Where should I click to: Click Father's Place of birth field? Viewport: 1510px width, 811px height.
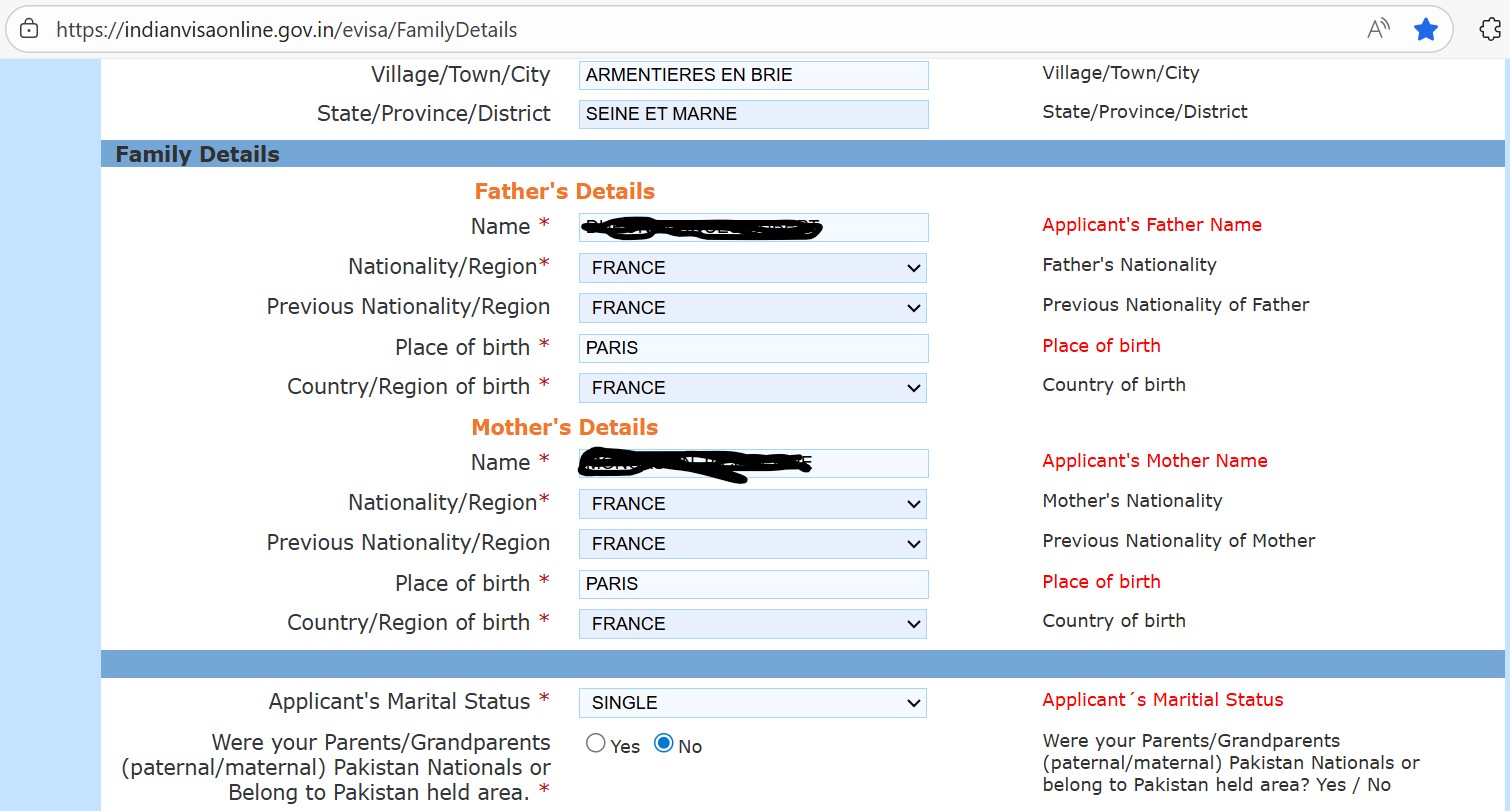753,348
